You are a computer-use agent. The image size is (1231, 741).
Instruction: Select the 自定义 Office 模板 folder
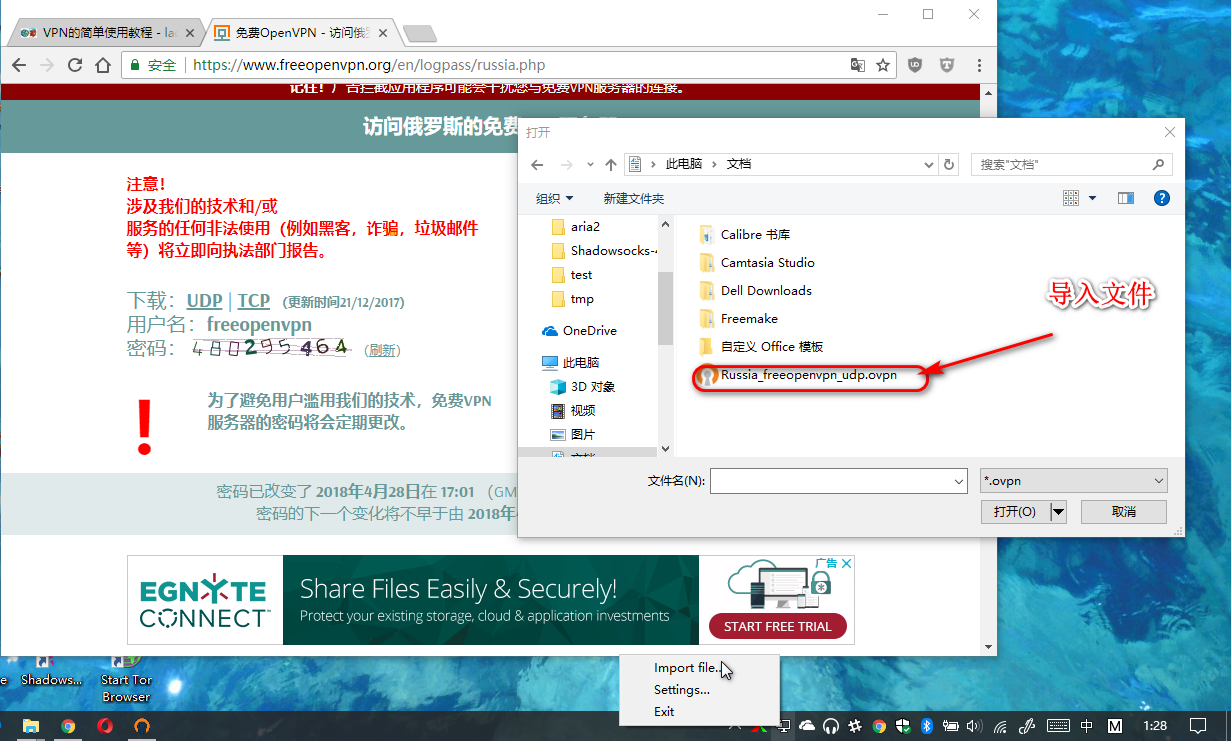pos(761,347)
